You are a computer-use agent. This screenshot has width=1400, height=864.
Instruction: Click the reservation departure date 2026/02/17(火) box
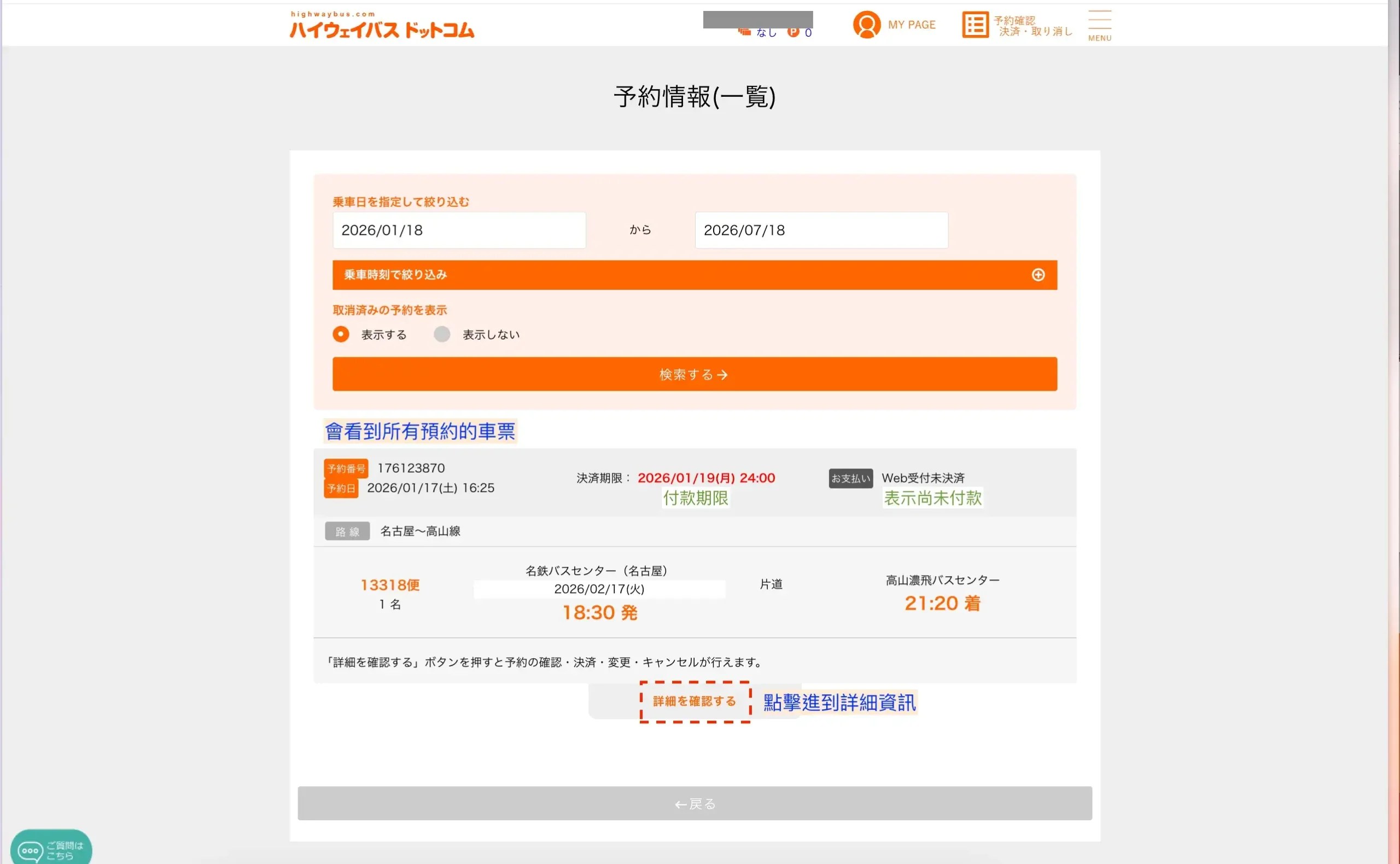coord(599,589)
